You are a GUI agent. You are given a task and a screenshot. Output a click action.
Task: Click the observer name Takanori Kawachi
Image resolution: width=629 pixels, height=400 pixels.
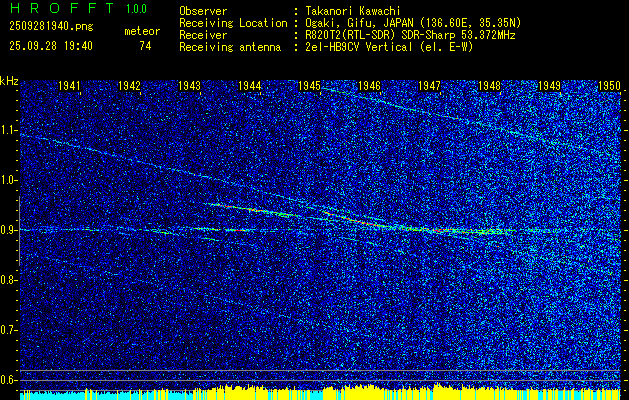[x=353, y=11]
